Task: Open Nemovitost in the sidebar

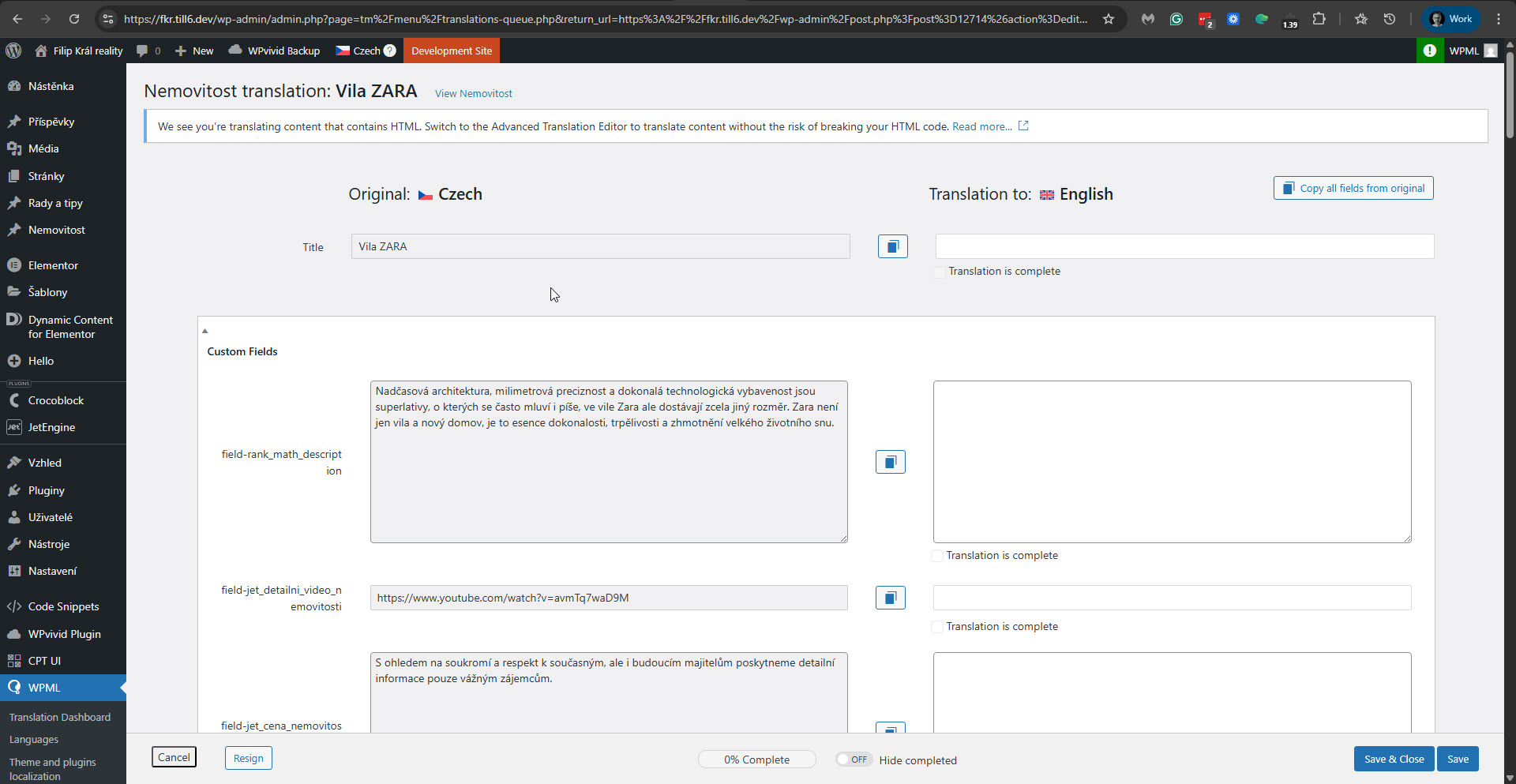Action: [x=56, y=230]
